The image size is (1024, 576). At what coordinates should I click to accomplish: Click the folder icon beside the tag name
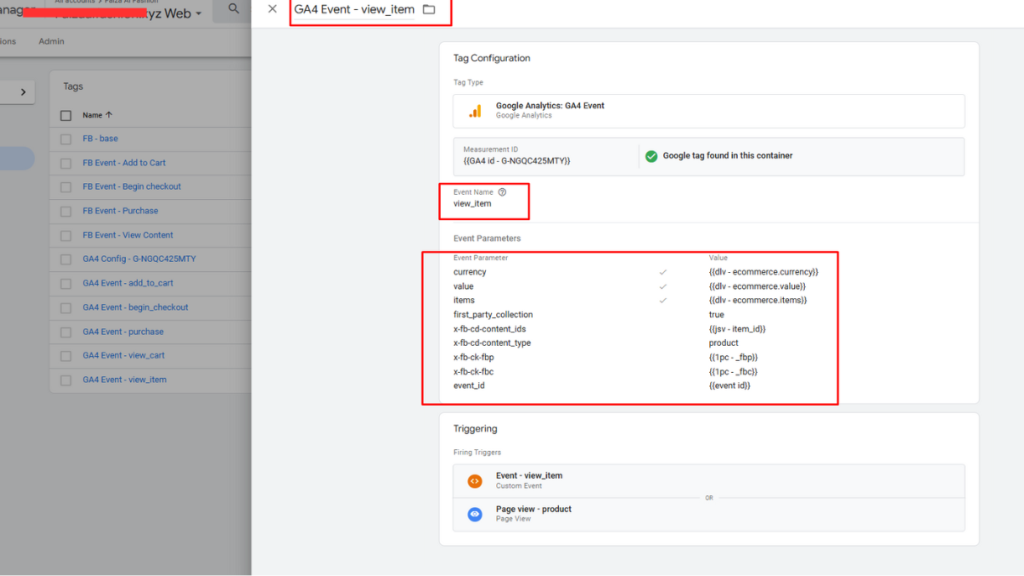[x=429, y=9]
